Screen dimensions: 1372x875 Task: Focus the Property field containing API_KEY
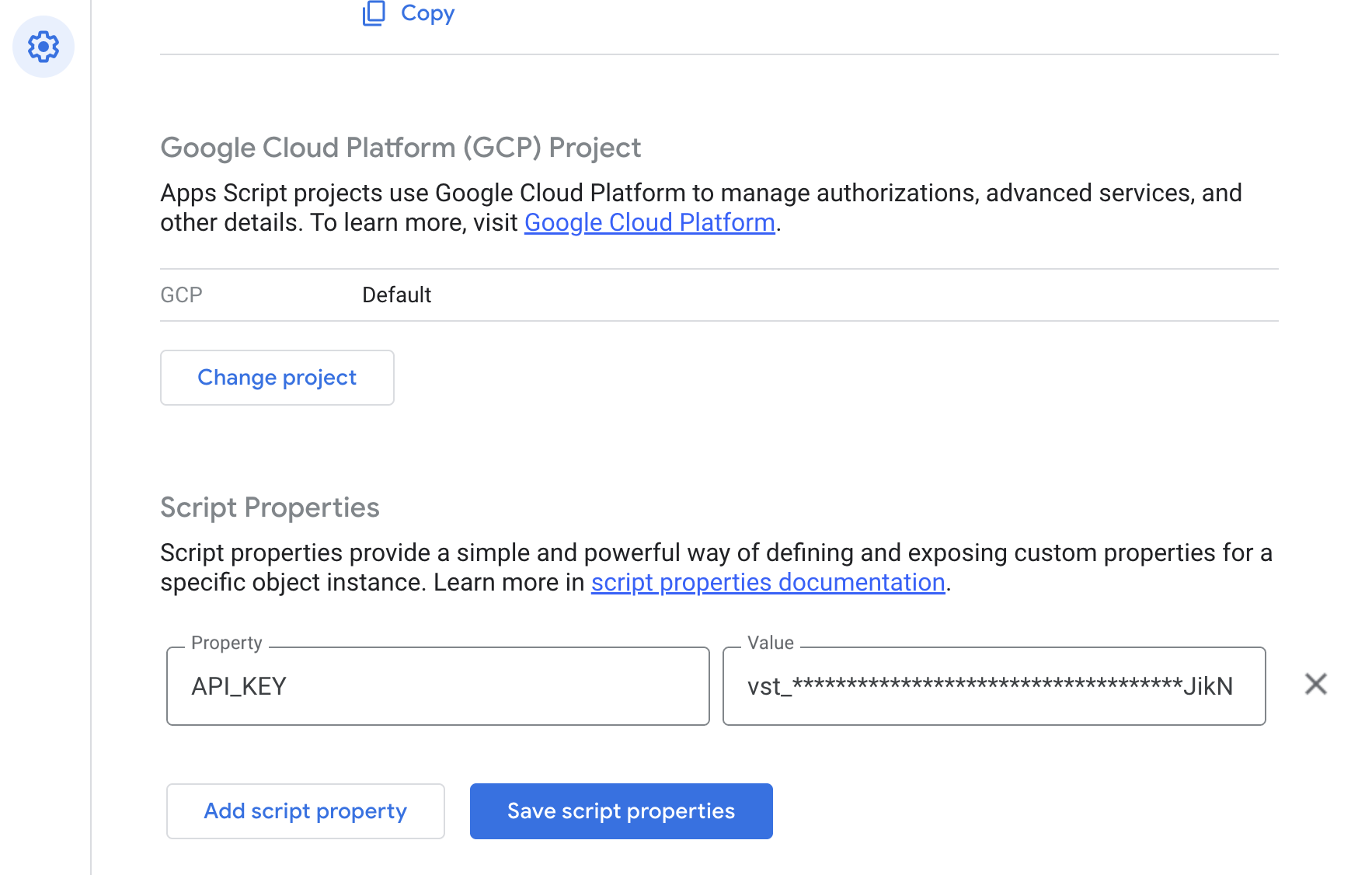(438, 686)
